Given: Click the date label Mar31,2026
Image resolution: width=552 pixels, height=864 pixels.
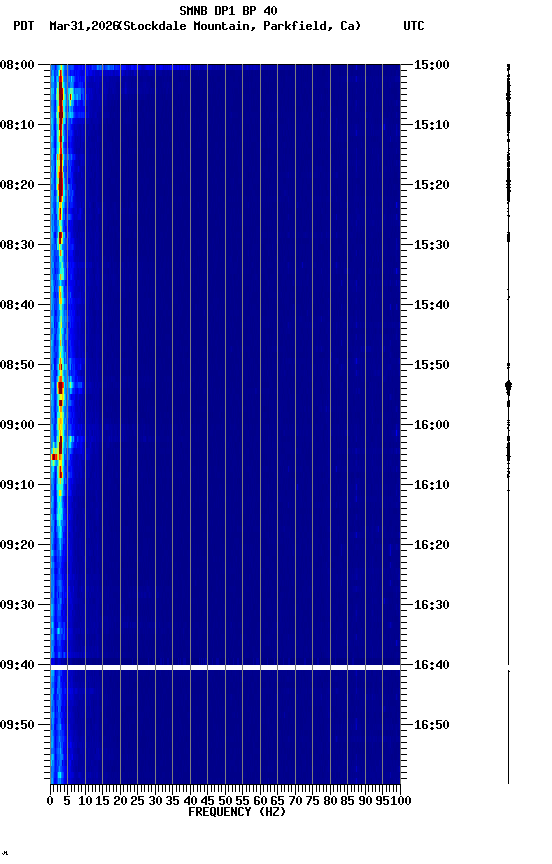Looking at the screenshot, I should [84, 26].
